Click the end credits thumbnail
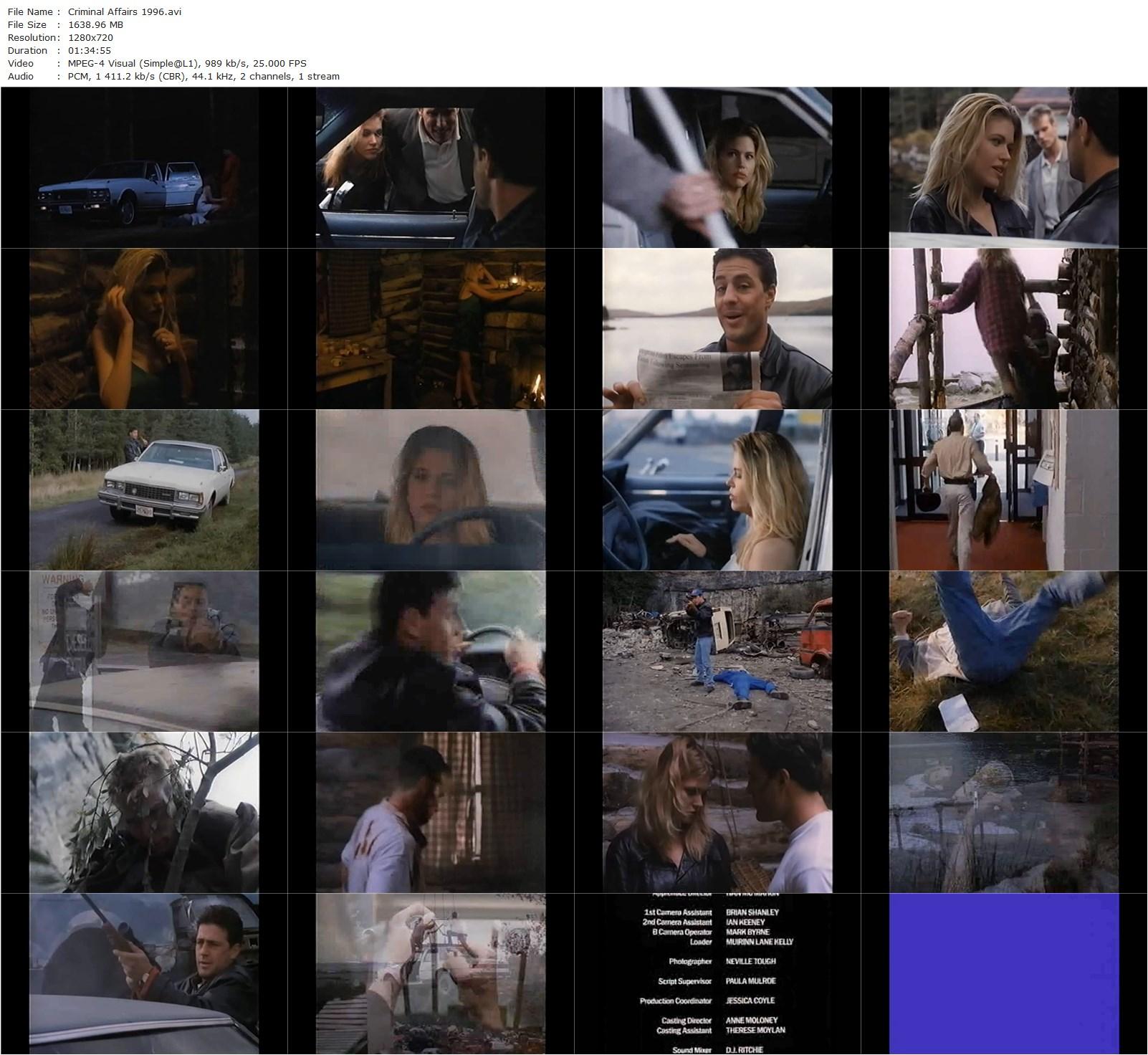 [x=717, y=974]
